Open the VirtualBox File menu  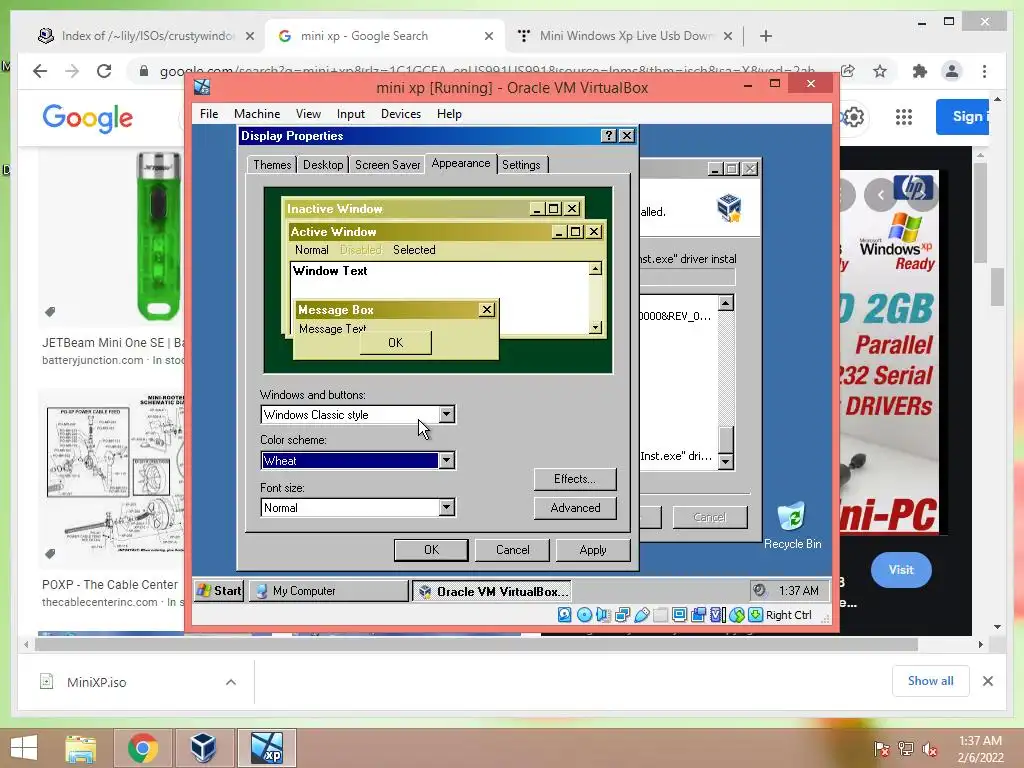point(209,114)
